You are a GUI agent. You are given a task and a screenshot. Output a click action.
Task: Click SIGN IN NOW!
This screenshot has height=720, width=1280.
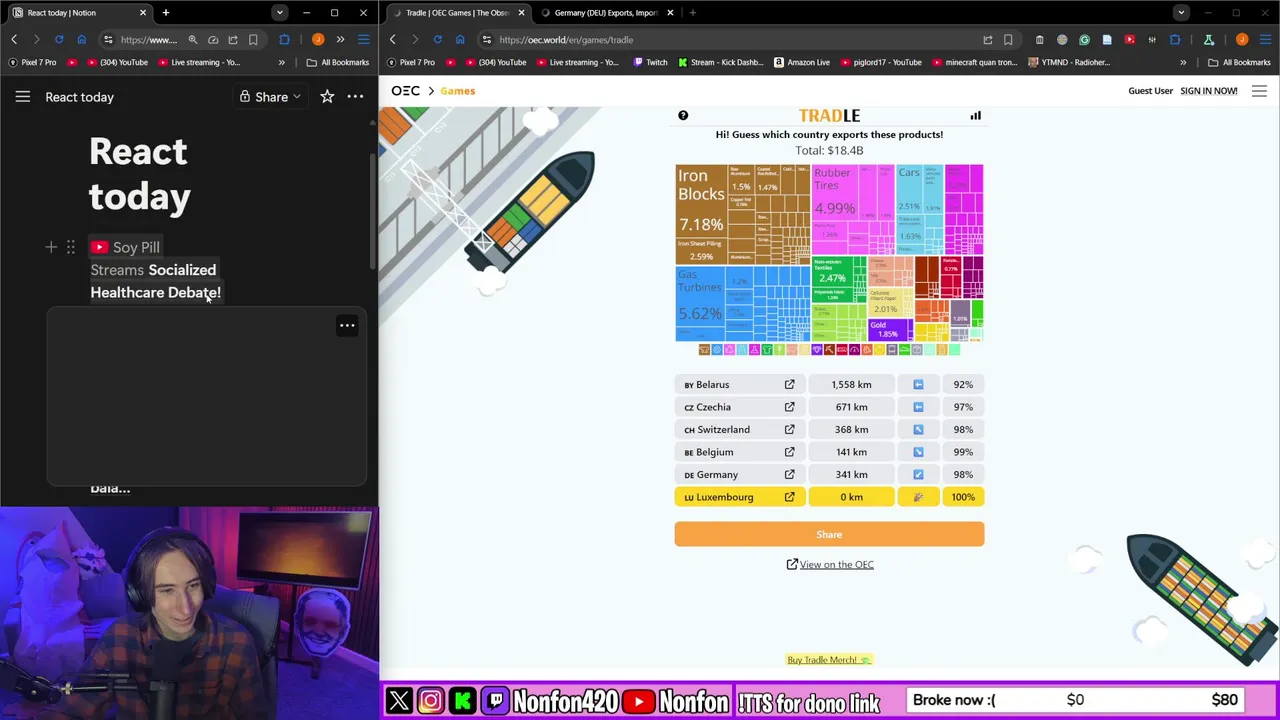point(1208,91)
